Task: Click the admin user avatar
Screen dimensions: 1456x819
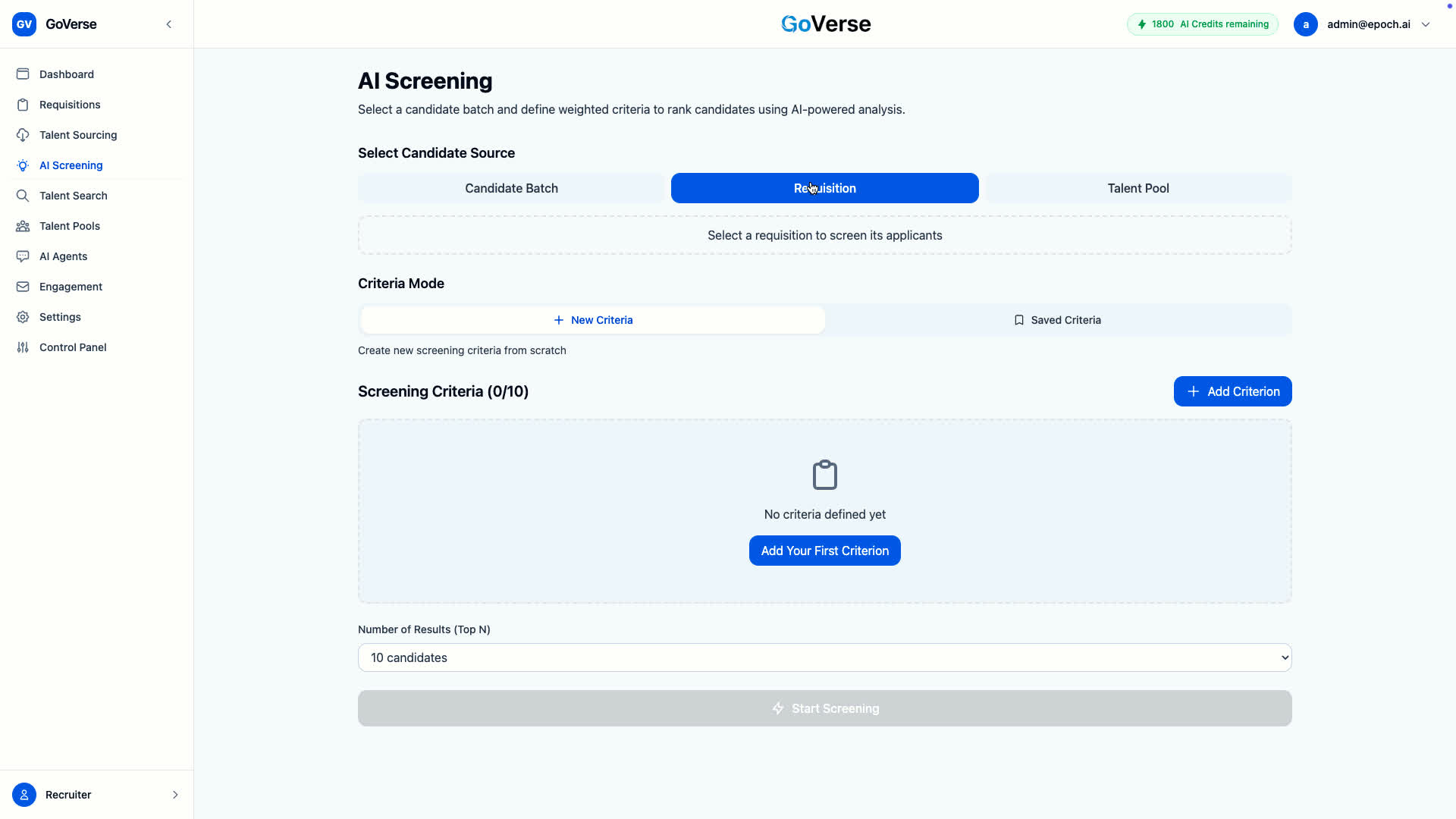Action: (1305, 24)
